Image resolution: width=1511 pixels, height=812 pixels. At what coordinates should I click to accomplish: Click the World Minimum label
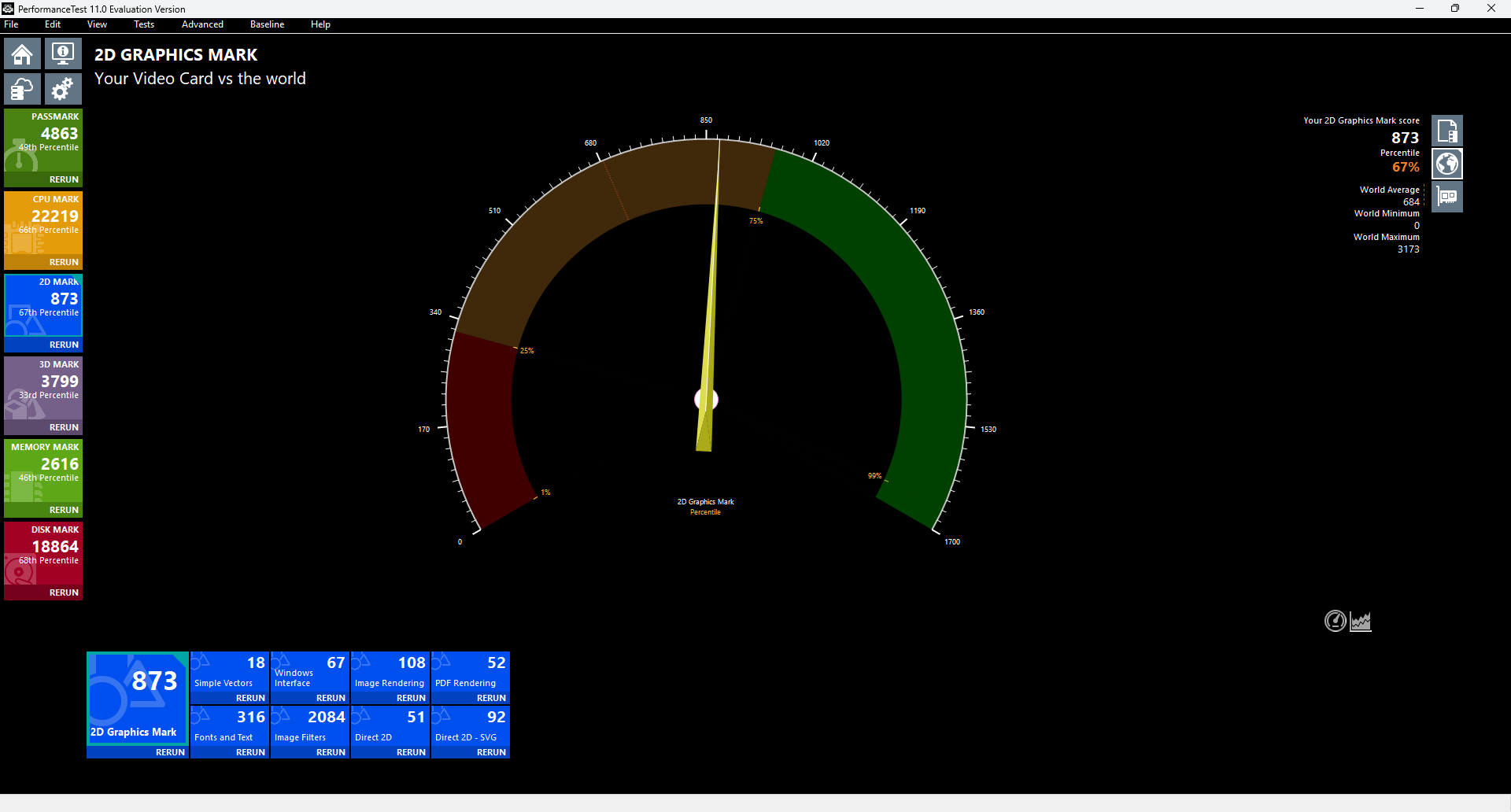click(1387, 213)
